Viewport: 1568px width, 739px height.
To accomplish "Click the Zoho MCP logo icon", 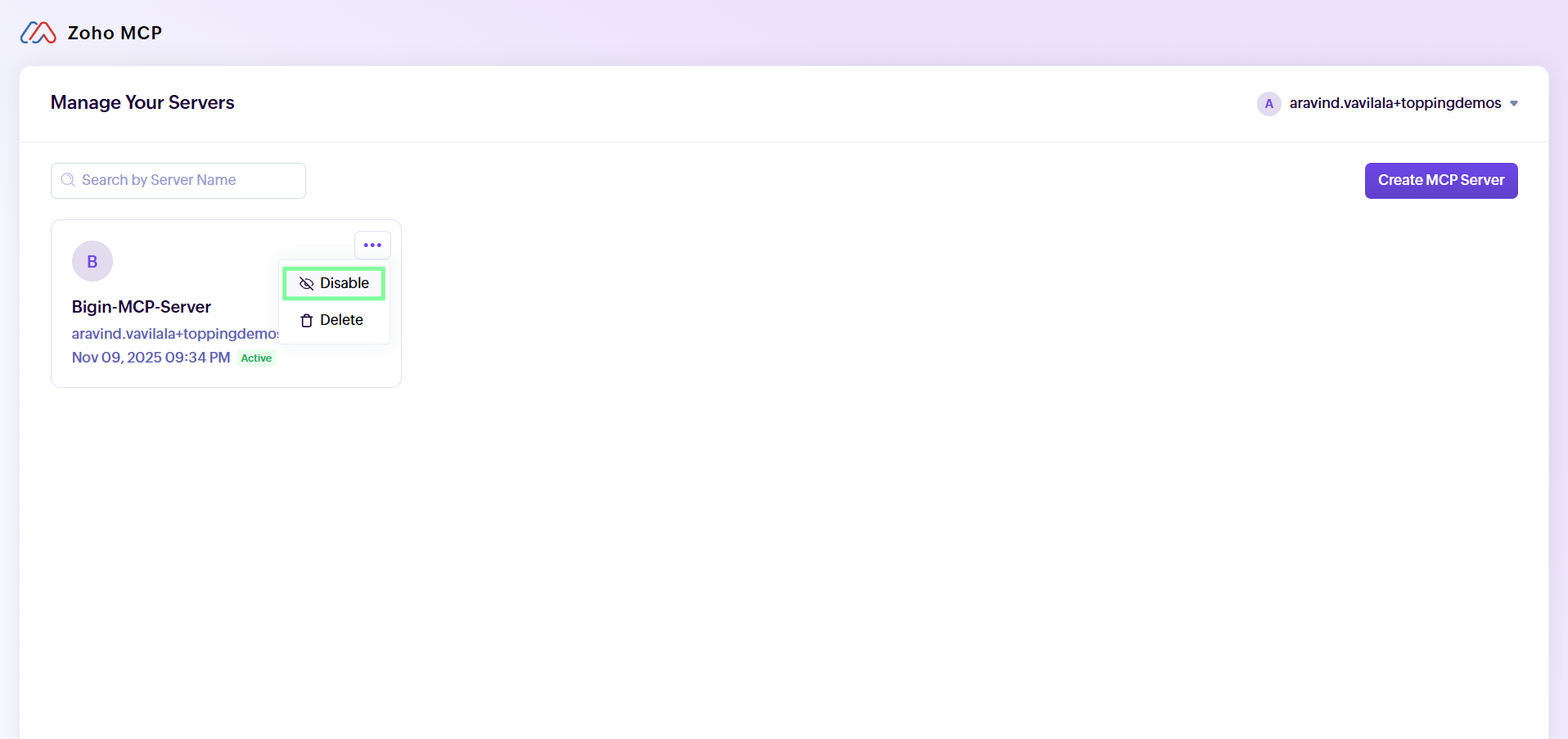I will point(38,33).
